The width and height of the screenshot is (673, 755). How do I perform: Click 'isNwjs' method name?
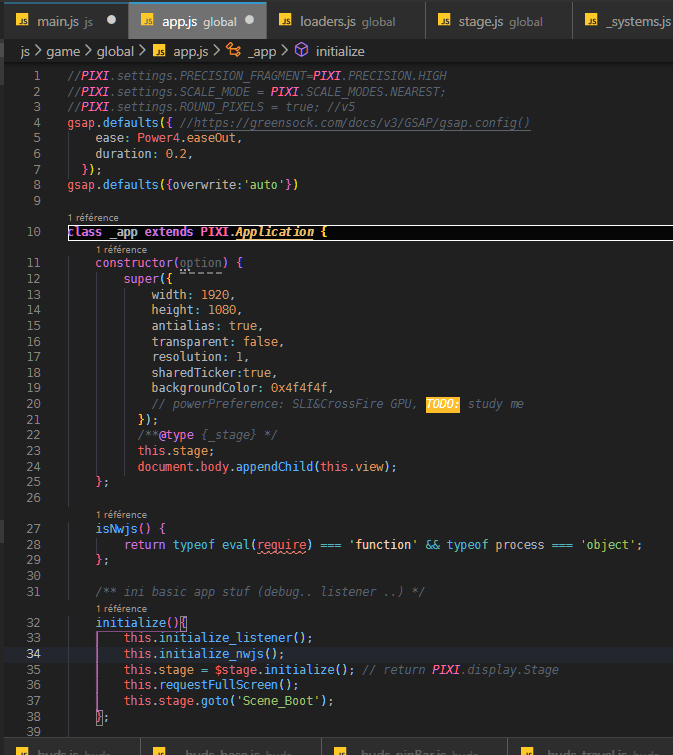[x=116, y=529]
